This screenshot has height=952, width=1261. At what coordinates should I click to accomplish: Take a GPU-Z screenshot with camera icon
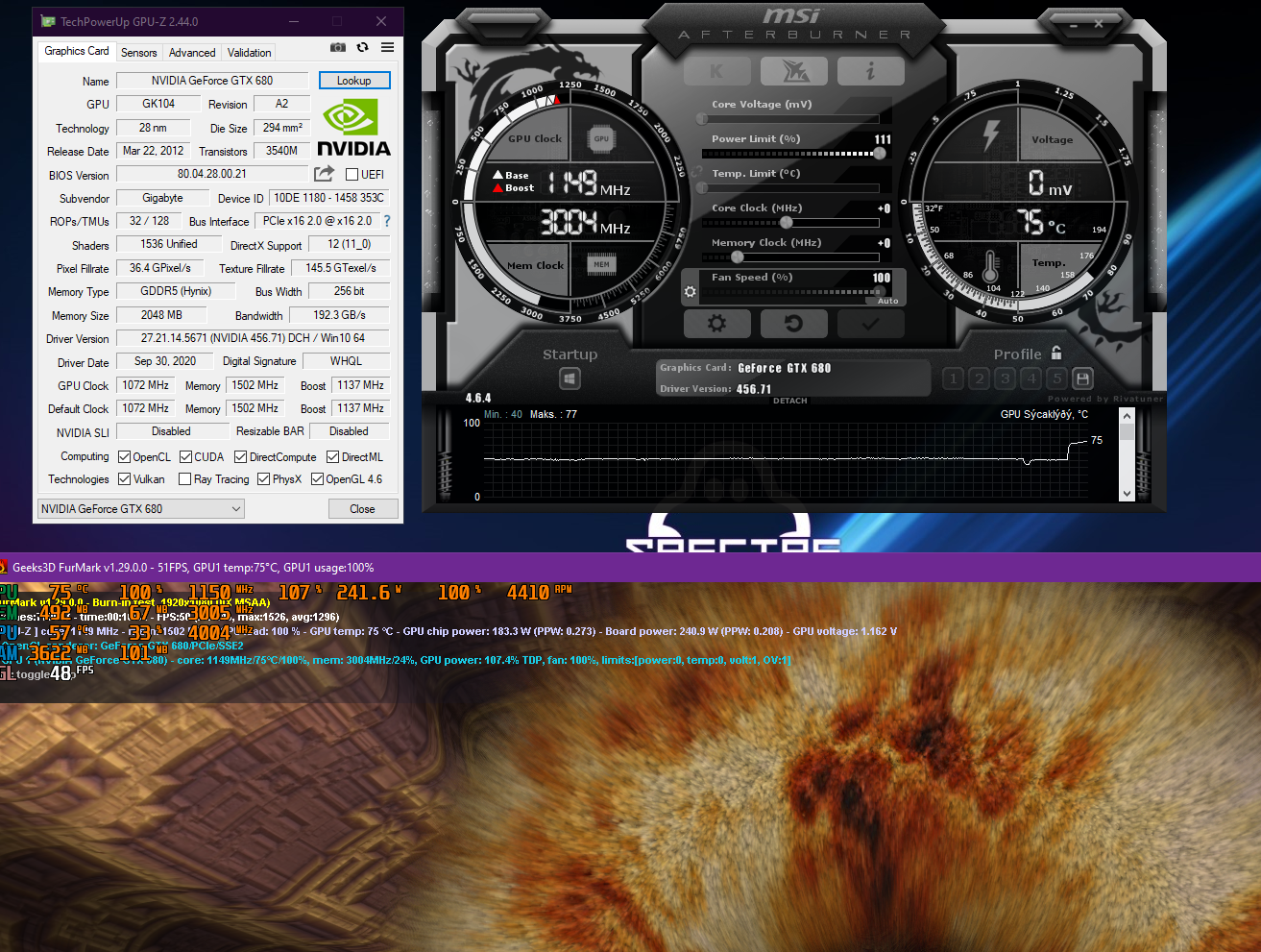[338, 47]
